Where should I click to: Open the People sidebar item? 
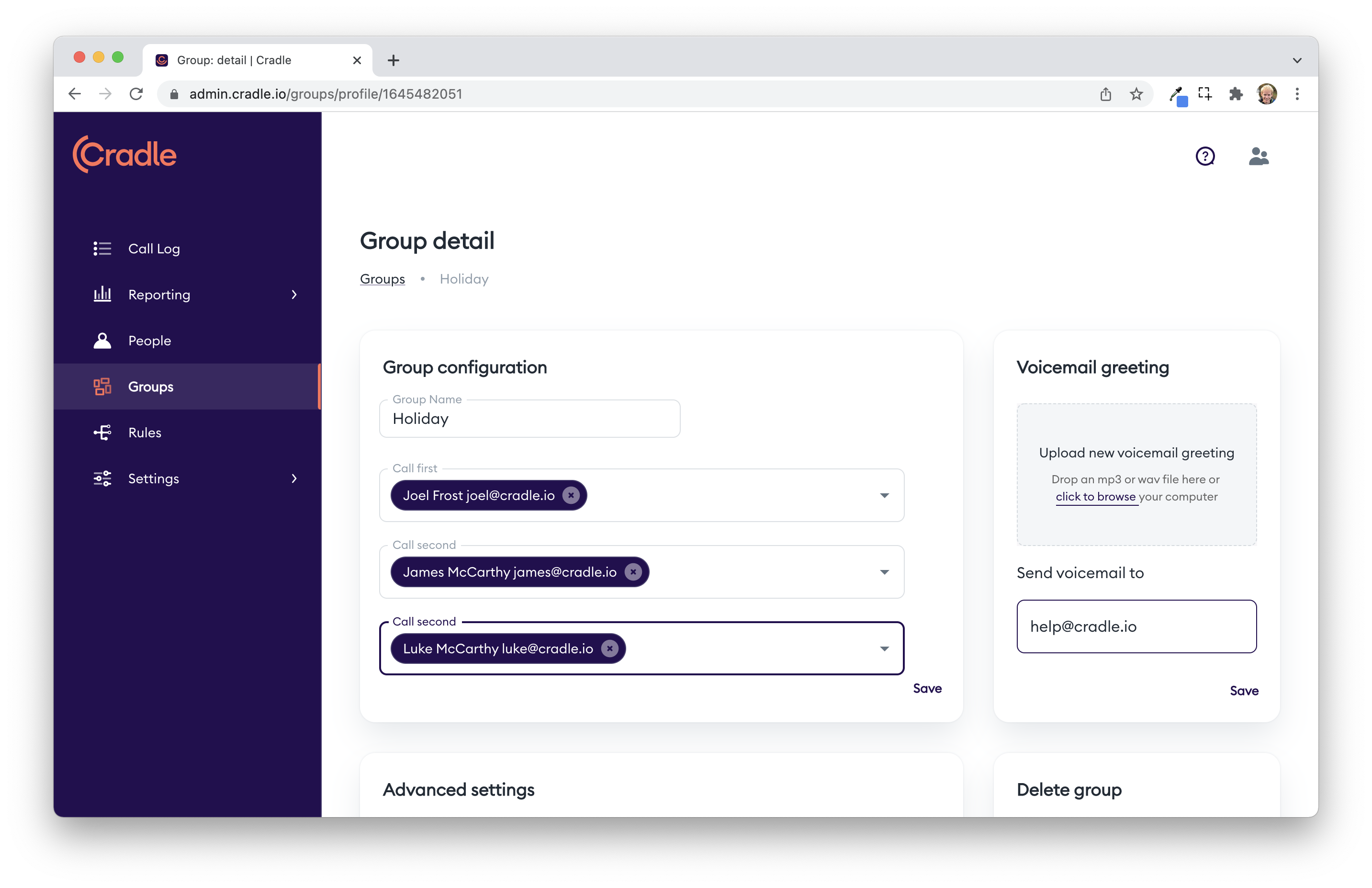point(149,341)
